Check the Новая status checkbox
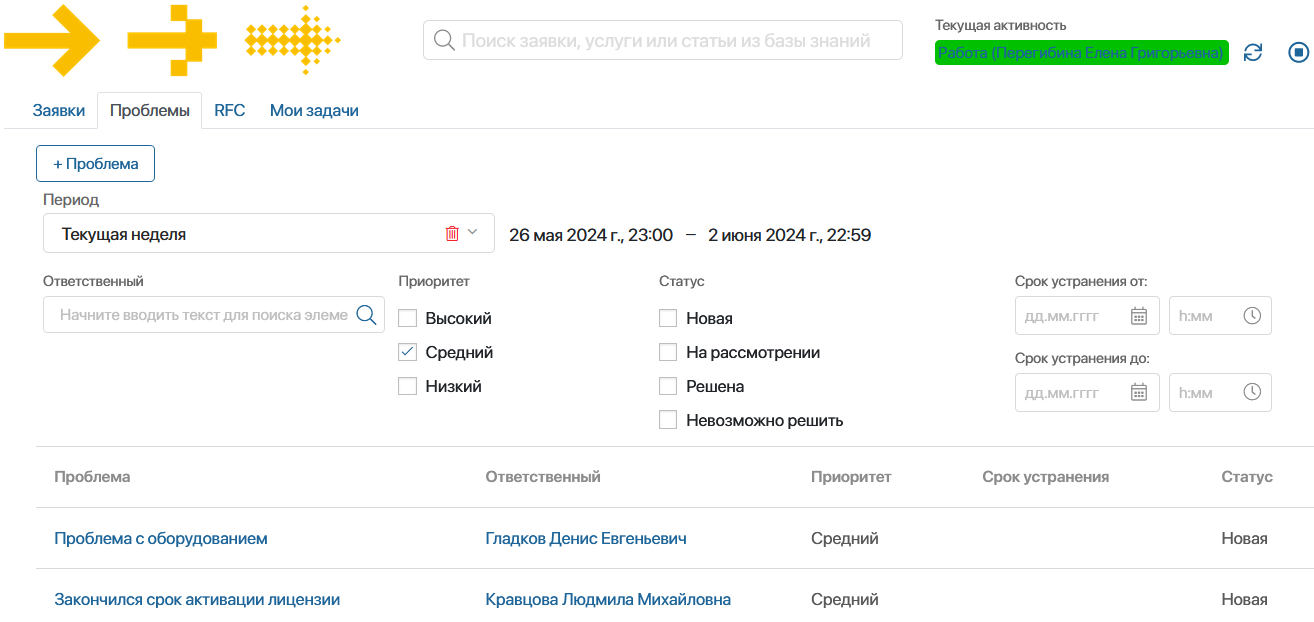Viewport: 1314px width, 622px height. [668, 318]
